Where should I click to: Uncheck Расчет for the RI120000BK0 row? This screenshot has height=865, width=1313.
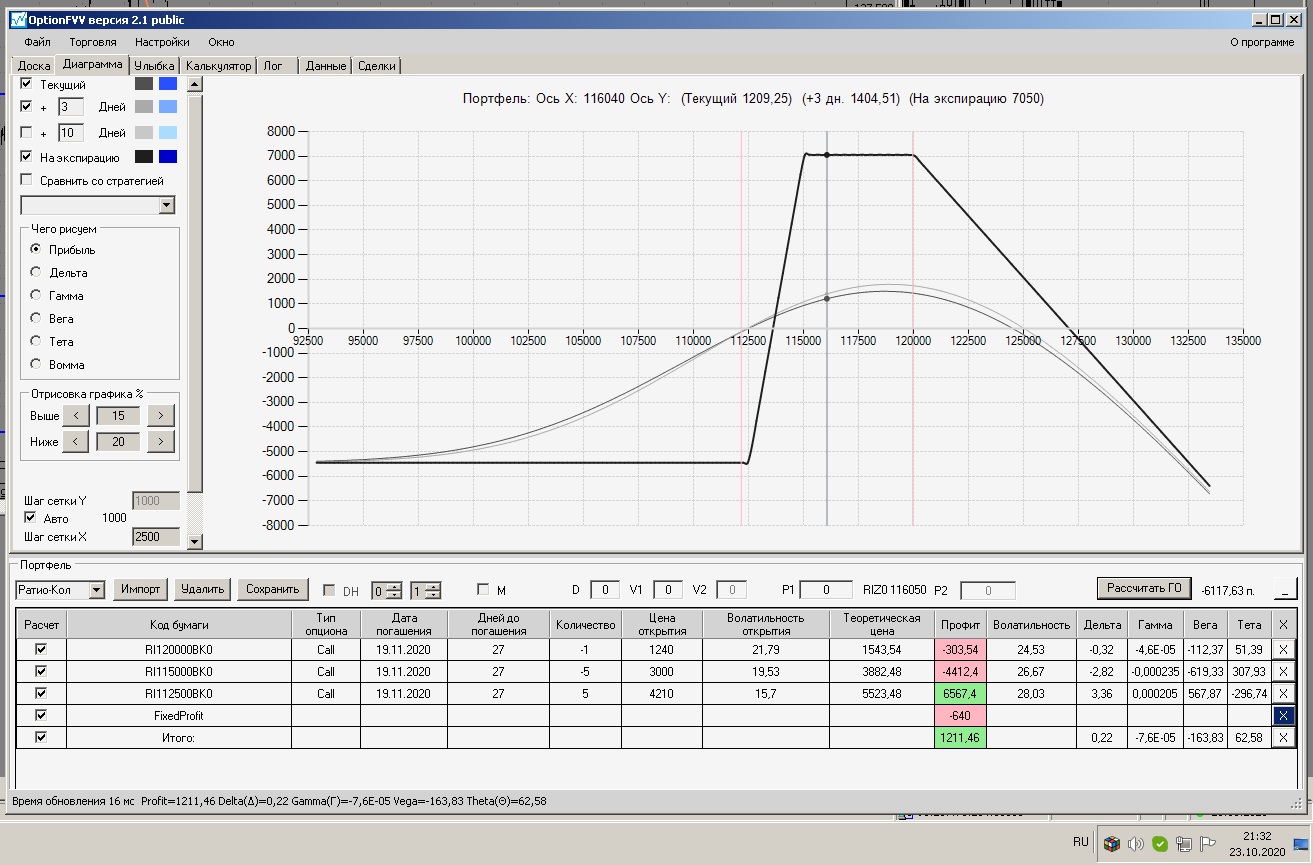(x=41, y=649)
